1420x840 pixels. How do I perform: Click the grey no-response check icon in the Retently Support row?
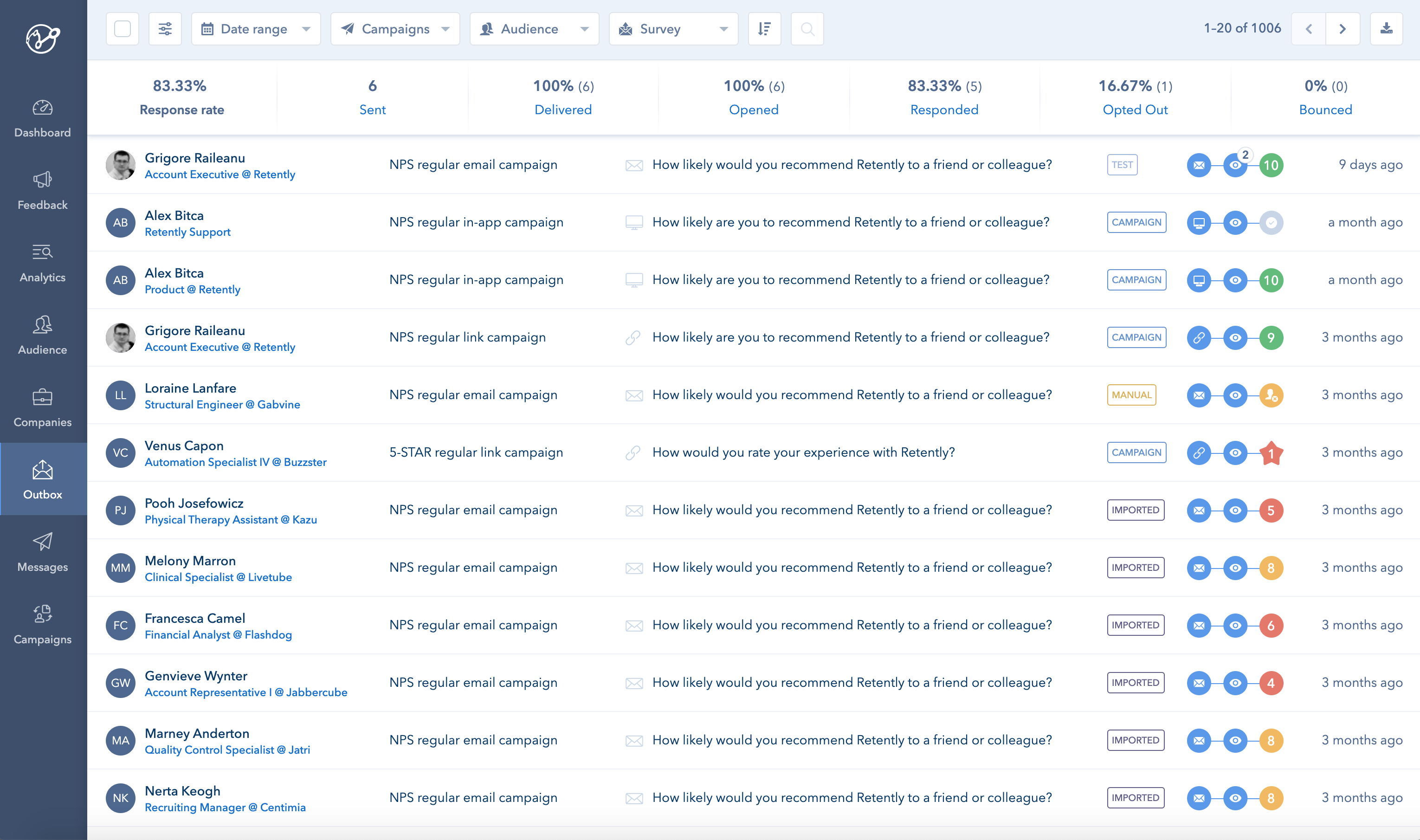click(1271, 222)
